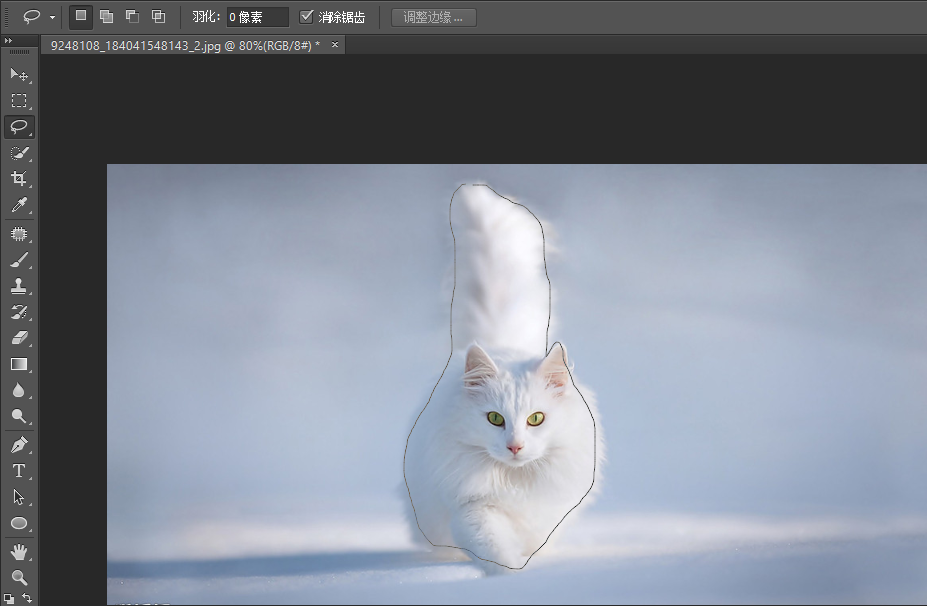927x606 pixels.
Task: Toggle the 消除锯齿 anti-alias checkbox
Action: (x=306, y=17)
